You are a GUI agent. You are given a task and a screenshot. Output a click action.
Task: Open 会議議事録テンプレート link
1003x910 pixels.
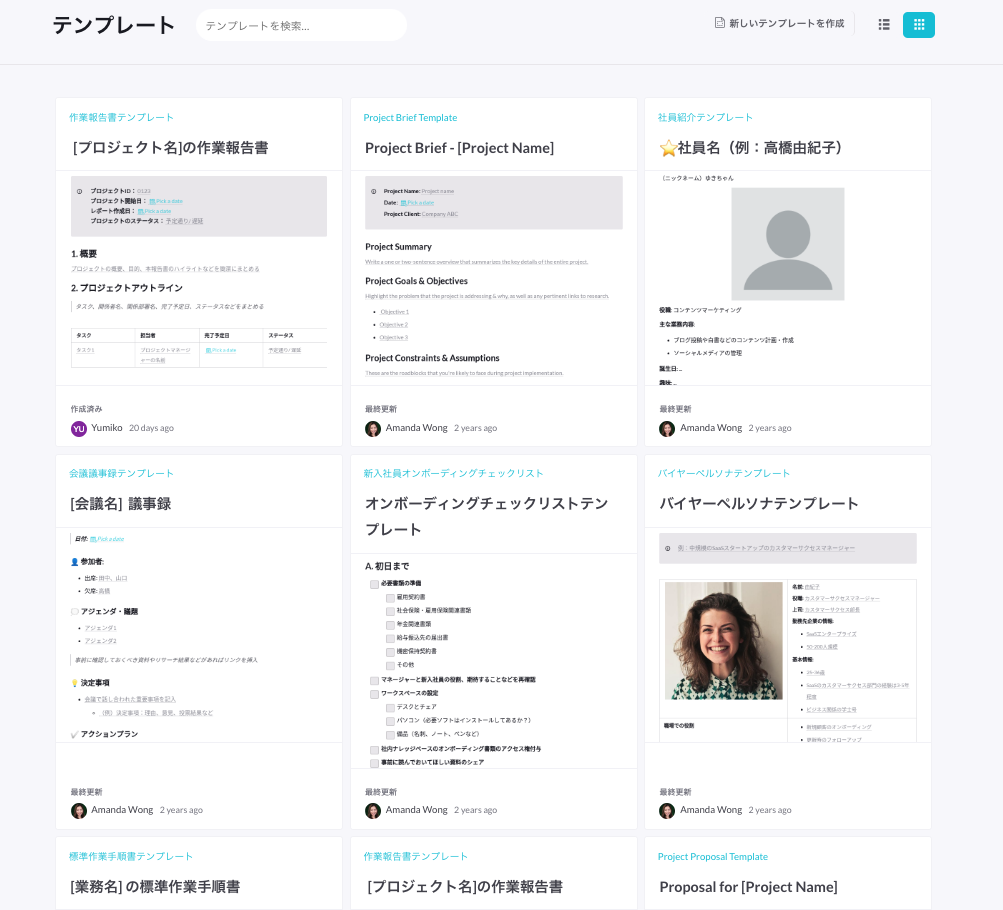point(121,473)
